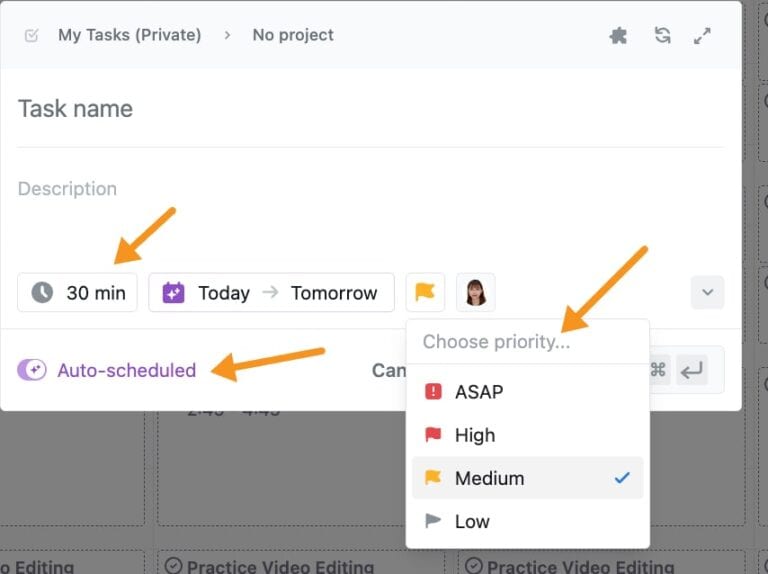Click the clock icon beside 30 min
The height and width of the screenshot is (574, 768).
pos(42,292)
